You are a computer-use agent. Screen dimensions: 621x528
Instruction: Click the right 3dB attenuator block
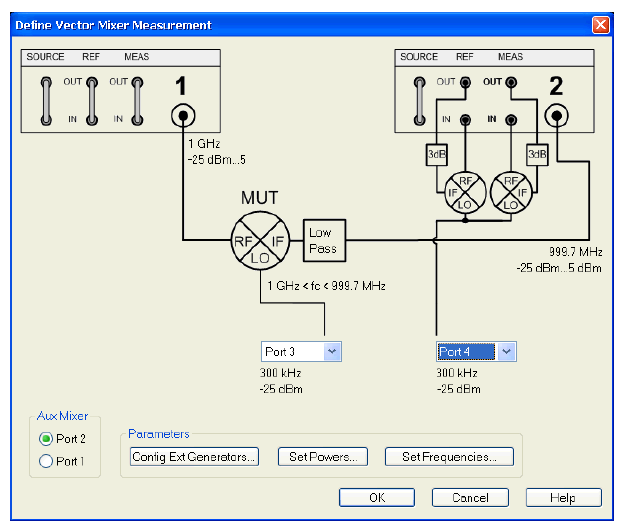click(x=537, y=154)
